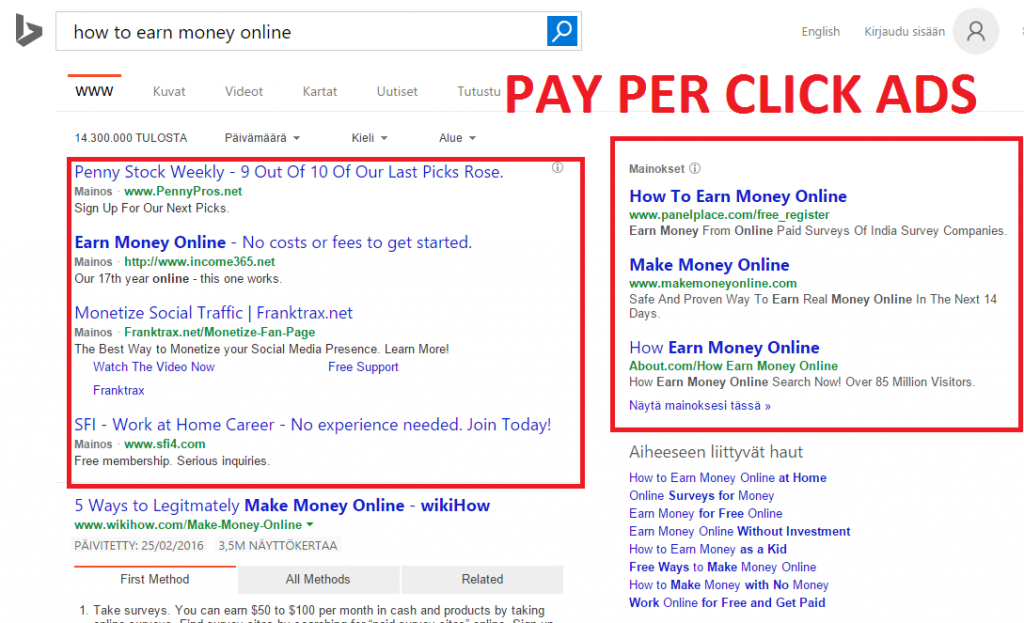Click the www.wikihow.com/Make-Money-Online URL text
1024x623 pixels.
[x=188, y=524]
